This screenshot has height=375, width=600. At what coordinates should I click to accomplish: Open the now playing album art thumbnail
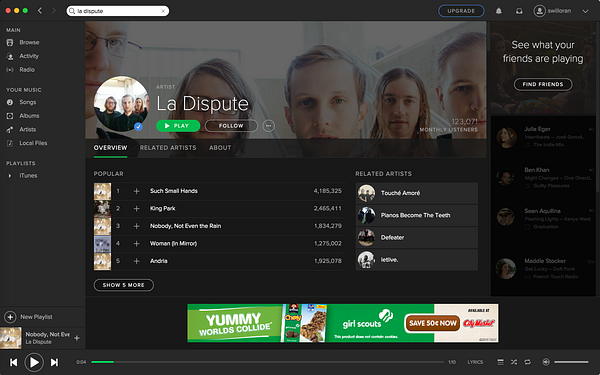pos(11,338)
